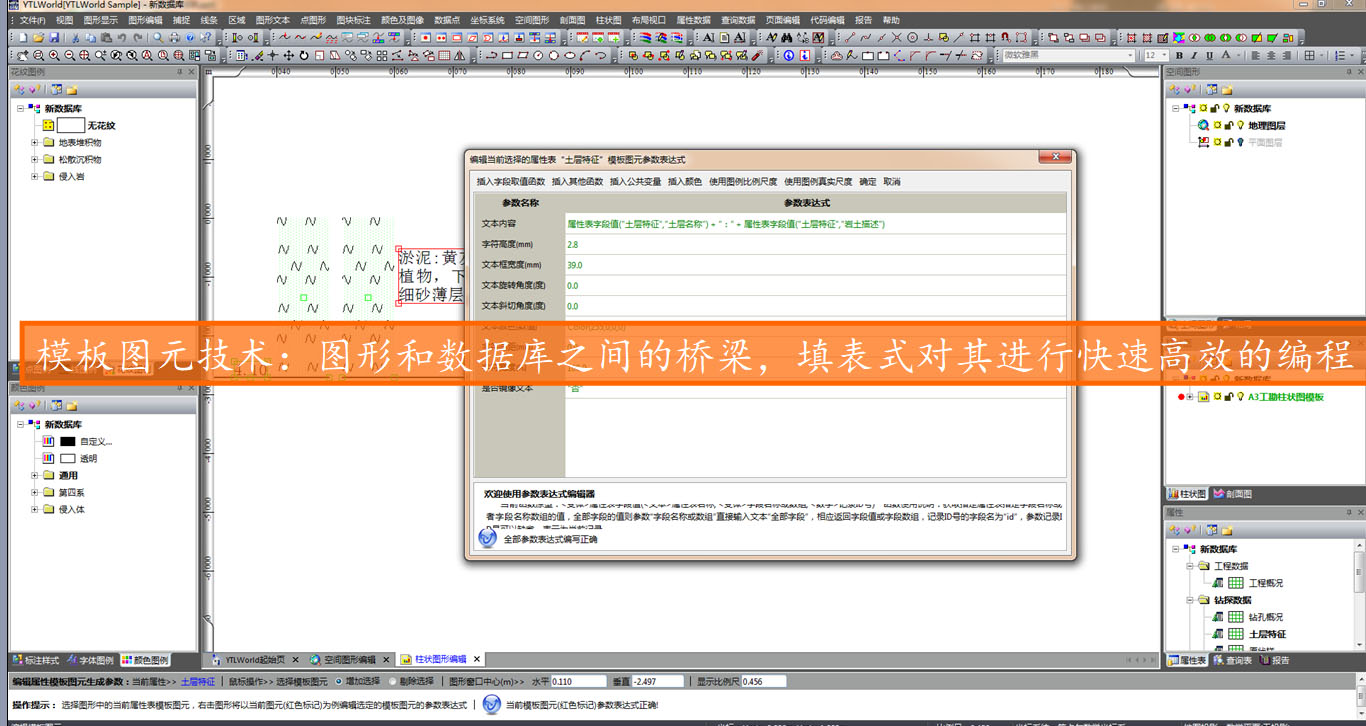1366x726 pixels.
Task: Click the print icon in toolbar
Action: (174, 37)
